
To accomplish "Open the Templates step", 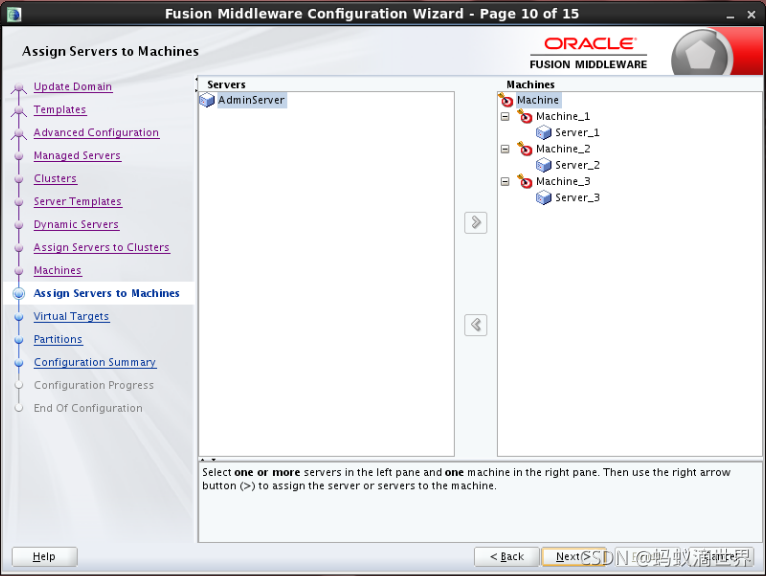I will pos(60,109).
